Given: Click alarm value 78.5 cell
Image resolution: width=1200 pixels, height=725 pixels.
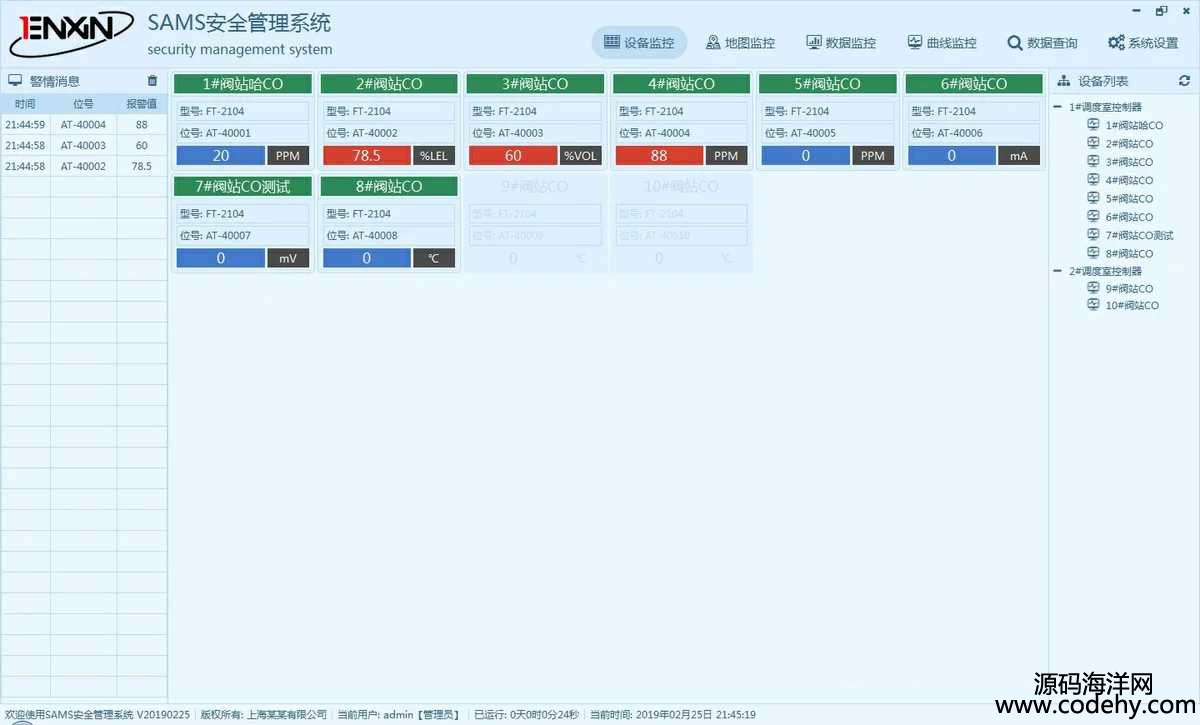Looking at the screenshot, I should click(x=142, y=166).
